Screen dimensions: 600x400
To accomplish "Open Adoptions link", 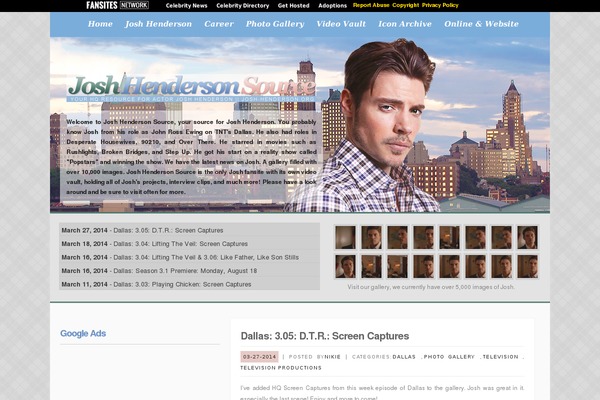I will coord(333,6).
